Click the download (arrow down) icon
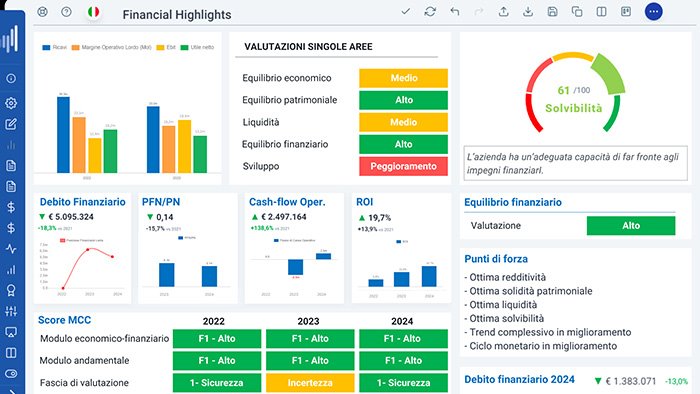 tap(528, 11)
